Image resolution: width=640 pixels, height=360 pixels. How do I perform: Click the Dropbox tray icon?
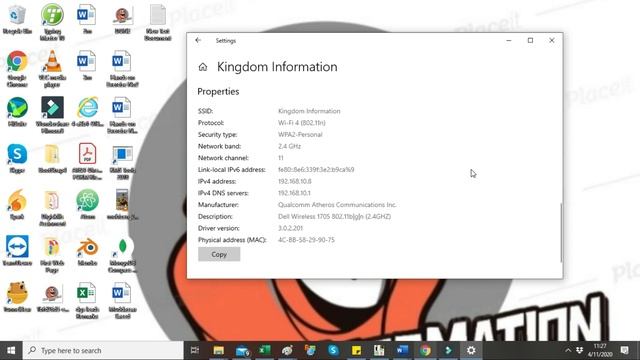[x=579, y=350]
